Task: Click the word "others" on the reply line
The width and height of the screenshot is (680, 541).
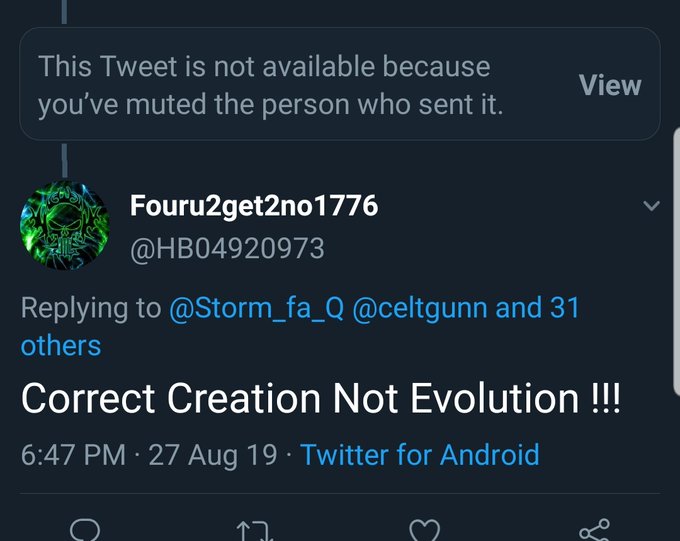Action: (x=61, y=345)
